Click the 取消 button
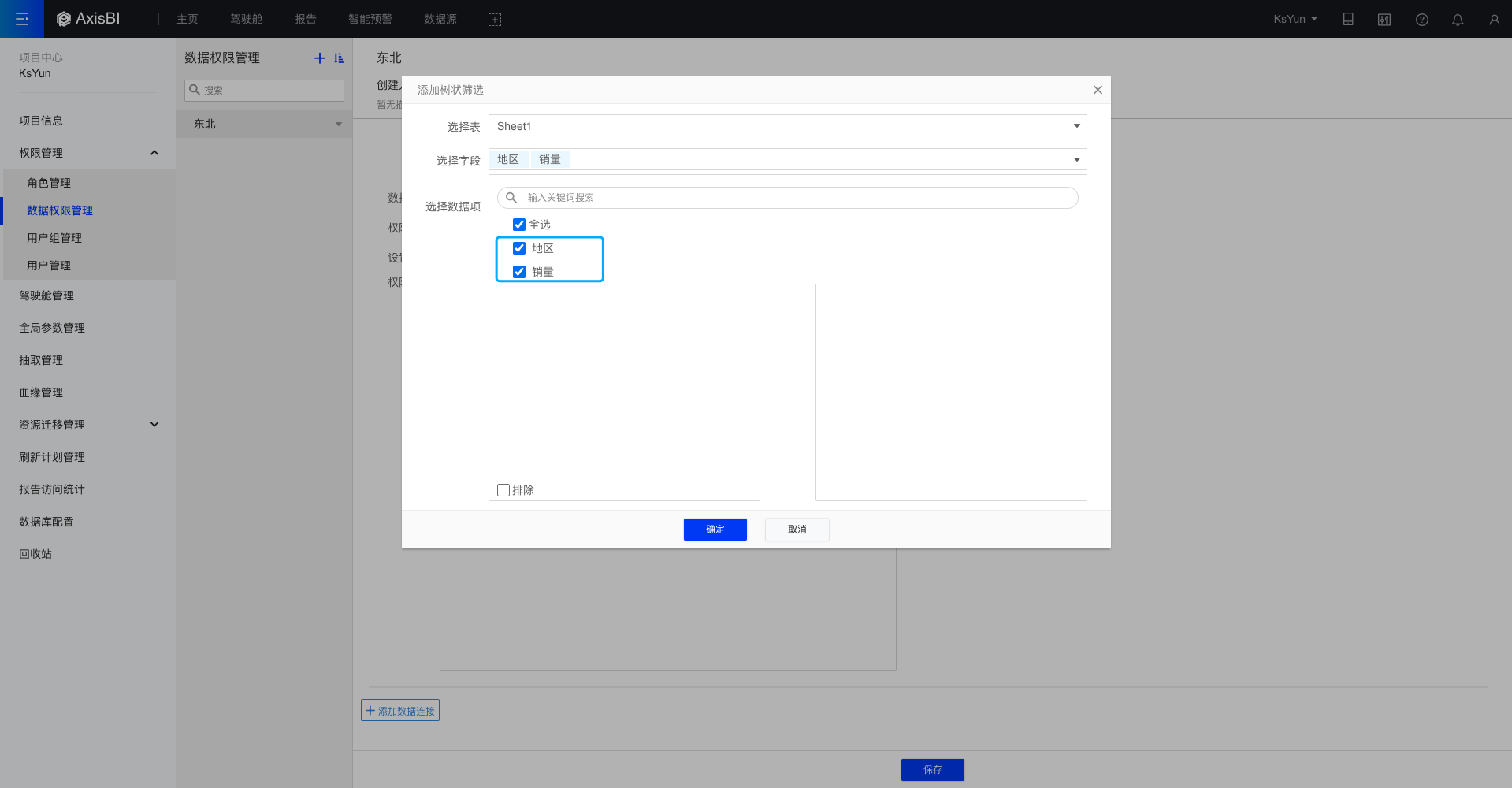1512x788 pixels. coord(797,530)
